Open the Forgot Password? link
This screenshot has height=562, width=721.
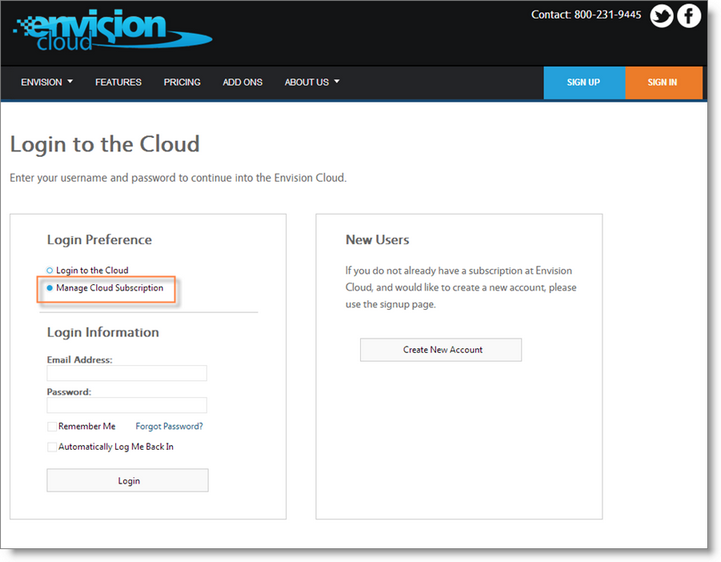169,426
